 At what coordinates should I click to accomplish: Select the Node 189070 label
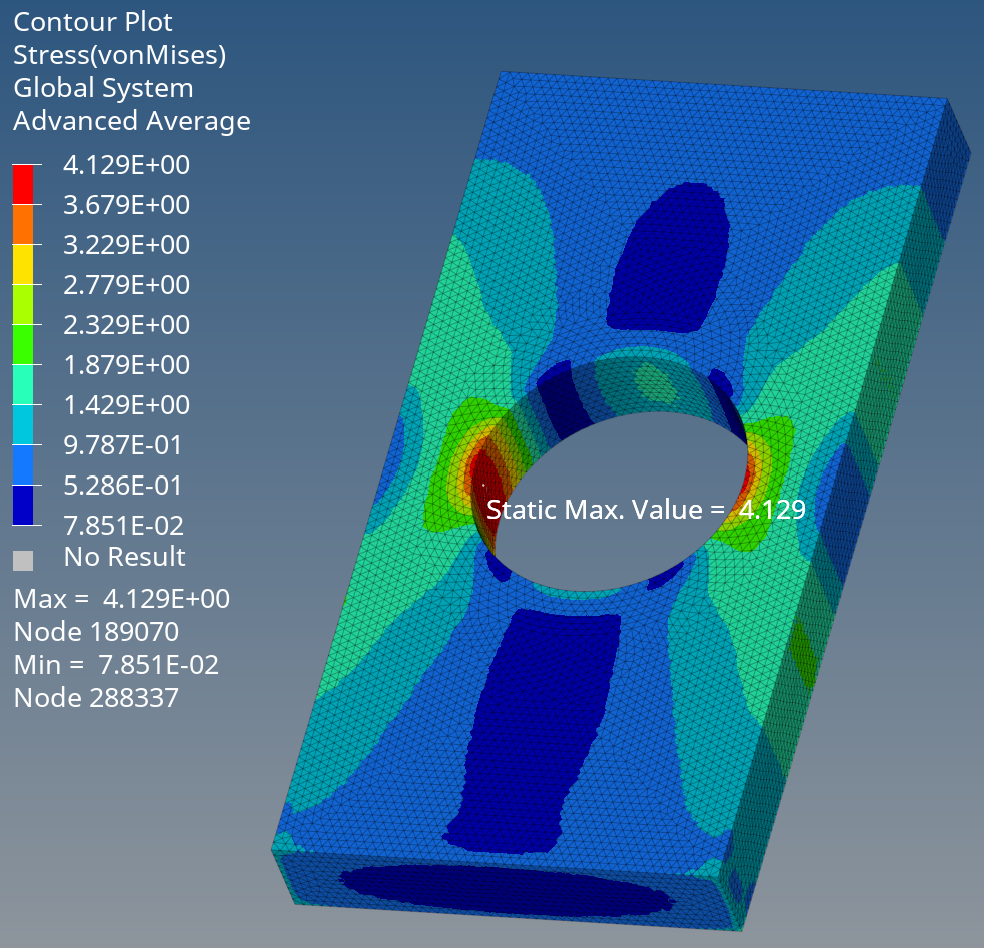pos(96,632)
